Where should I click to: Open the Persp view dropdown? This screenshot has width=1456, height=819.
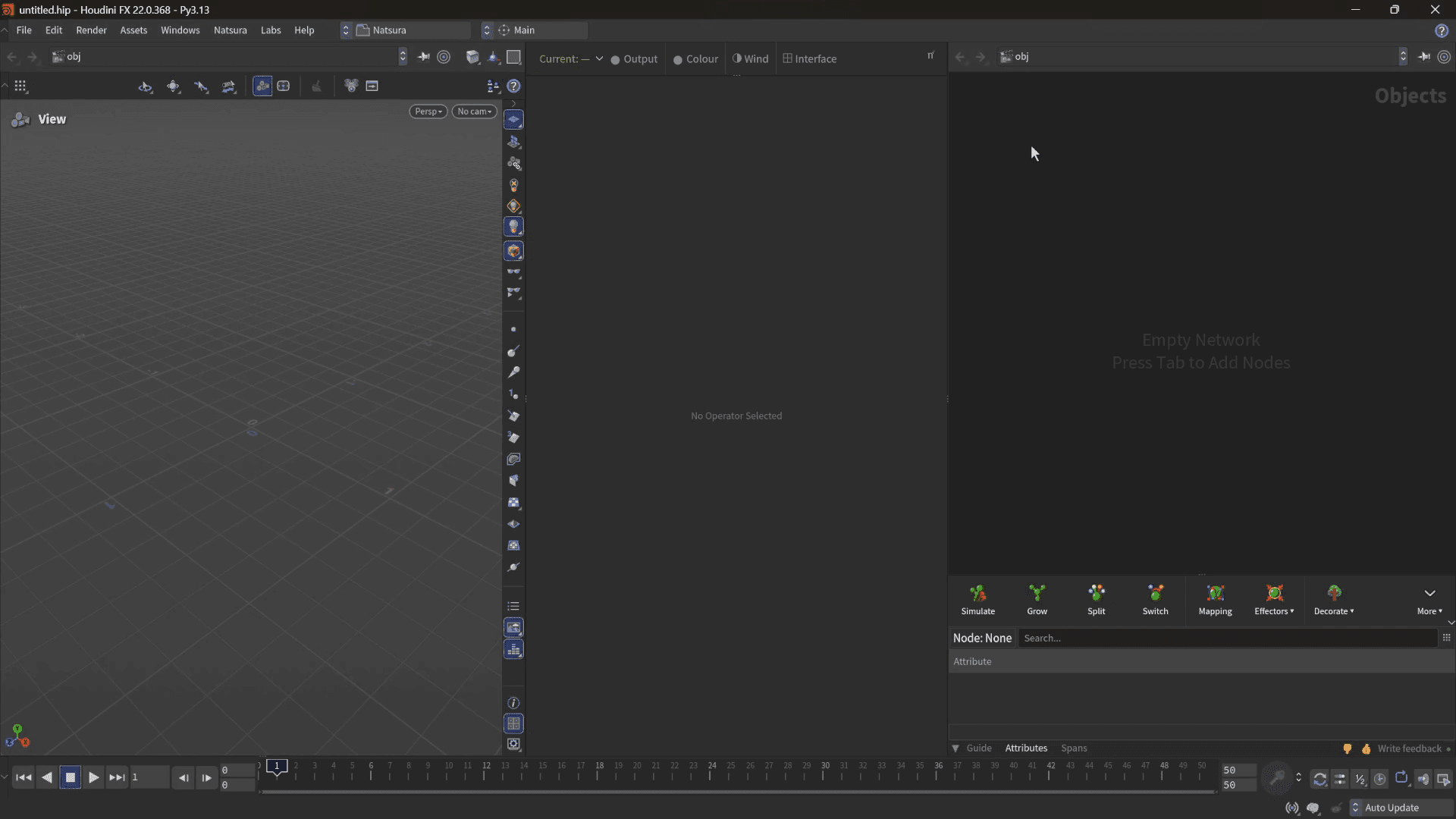(428, 111)
